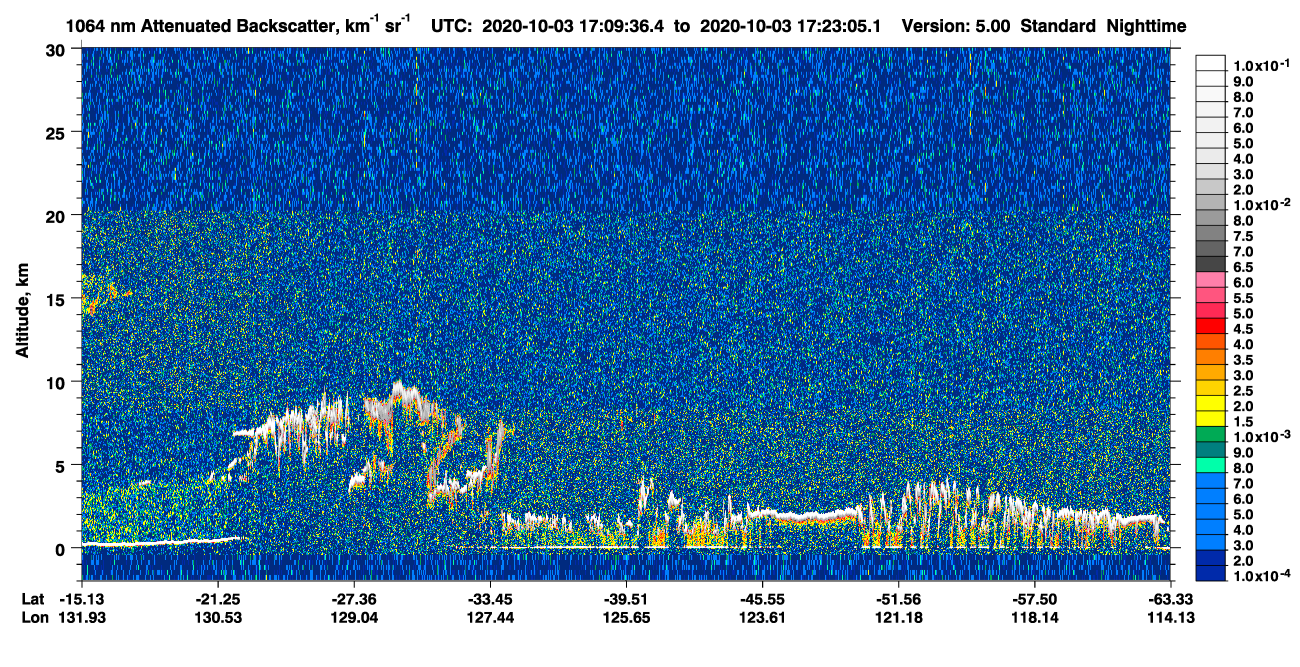Click longitude value '130.53'
This screenshot has height=667, width=1300.
[x=218, y=617]
